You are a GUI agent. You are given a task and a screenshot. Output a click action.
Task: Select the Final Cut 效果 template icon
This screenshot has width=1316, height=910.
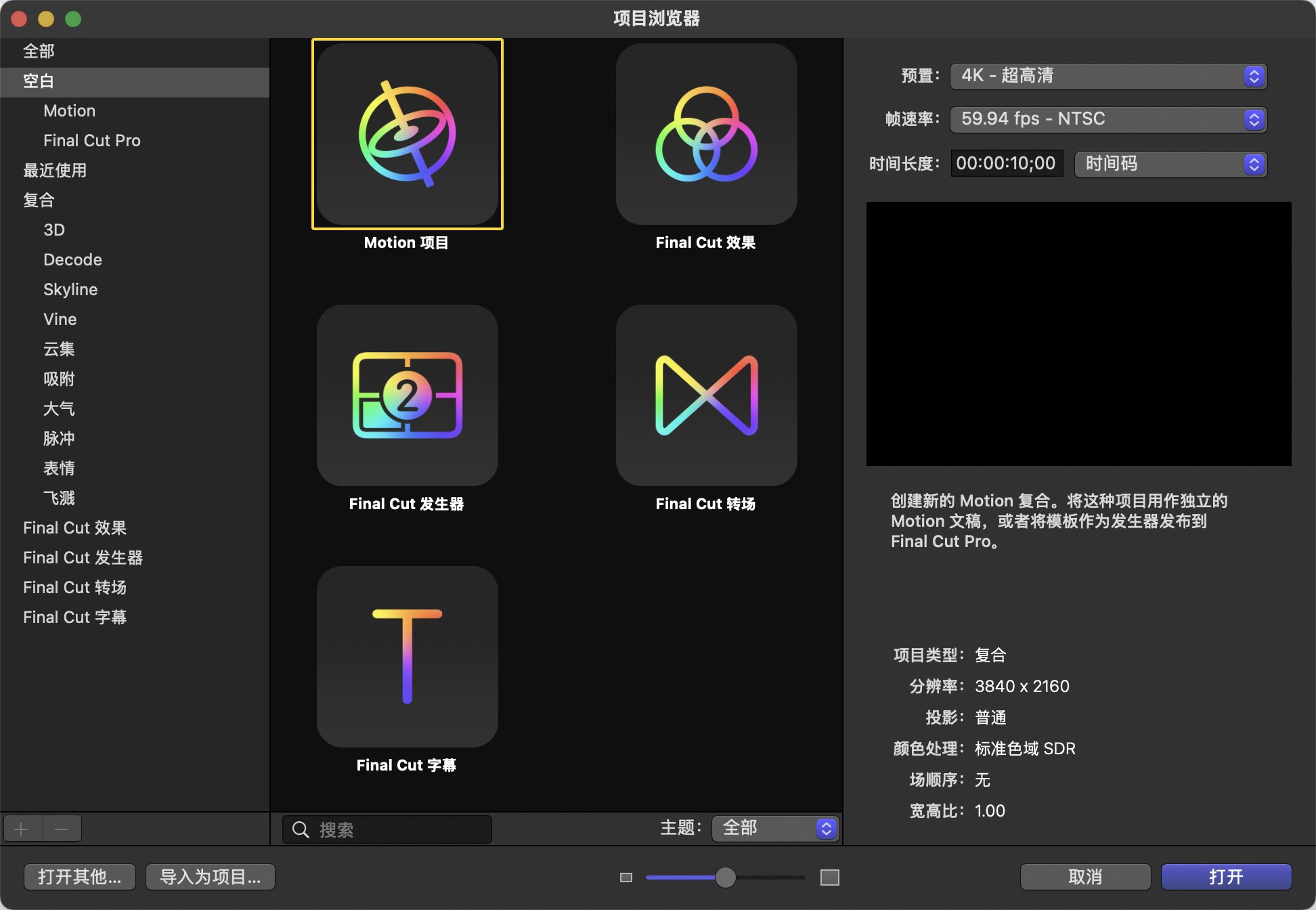coord(706,133)
